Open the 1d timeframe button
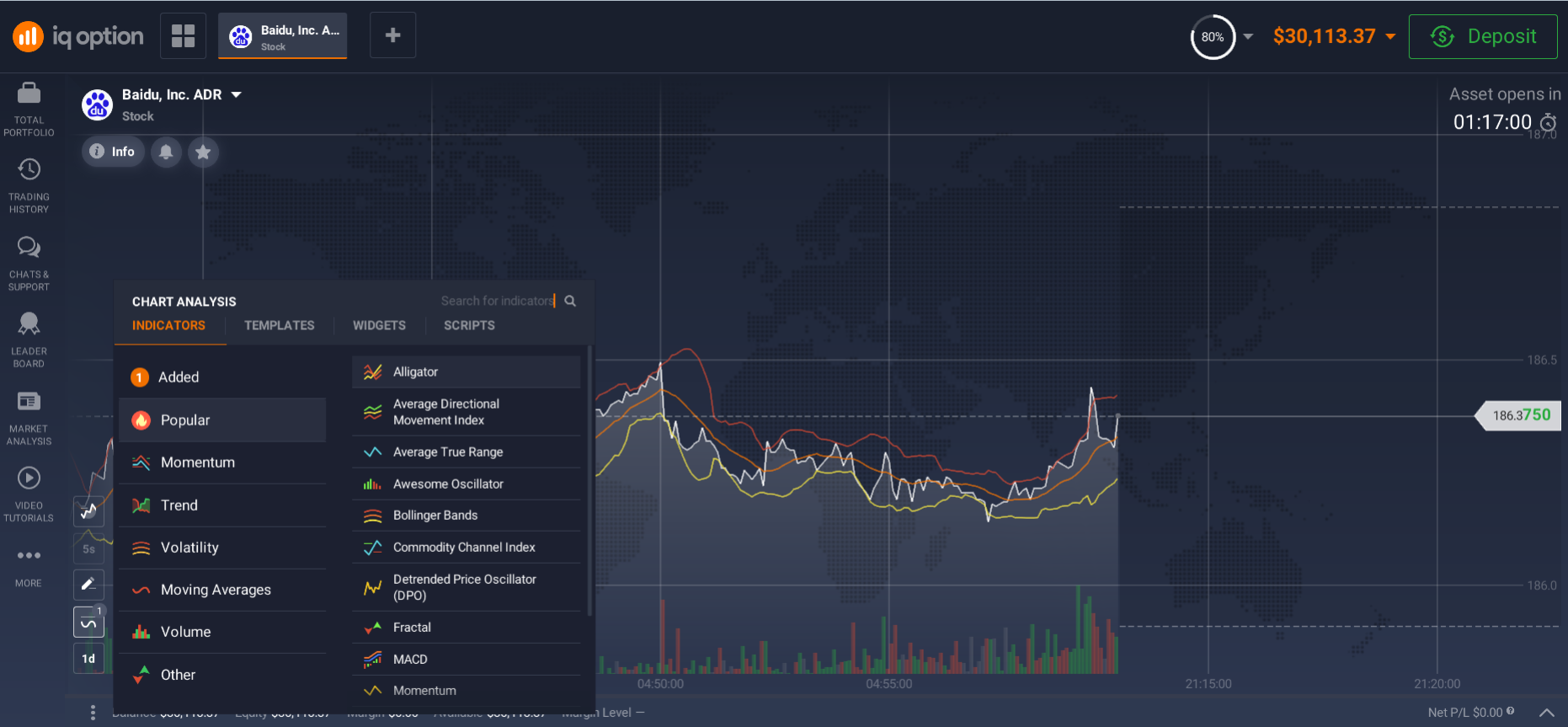The image size is (1568, 727). 88,659
